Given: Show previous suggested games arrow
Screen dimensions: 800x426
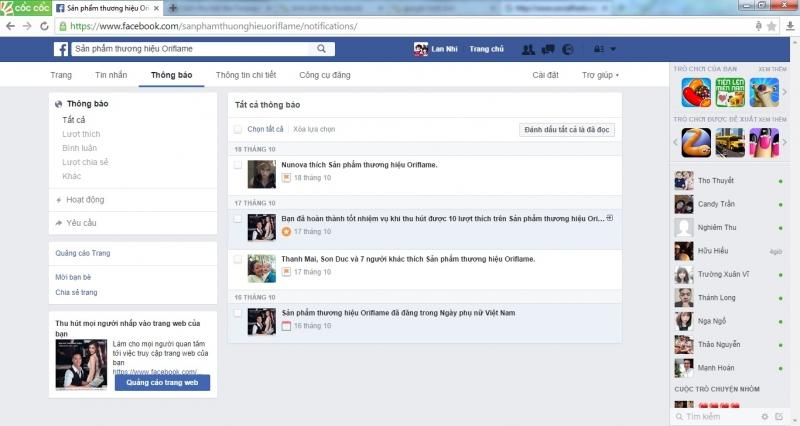Looking at the screenshot, I should click(676, 142).
